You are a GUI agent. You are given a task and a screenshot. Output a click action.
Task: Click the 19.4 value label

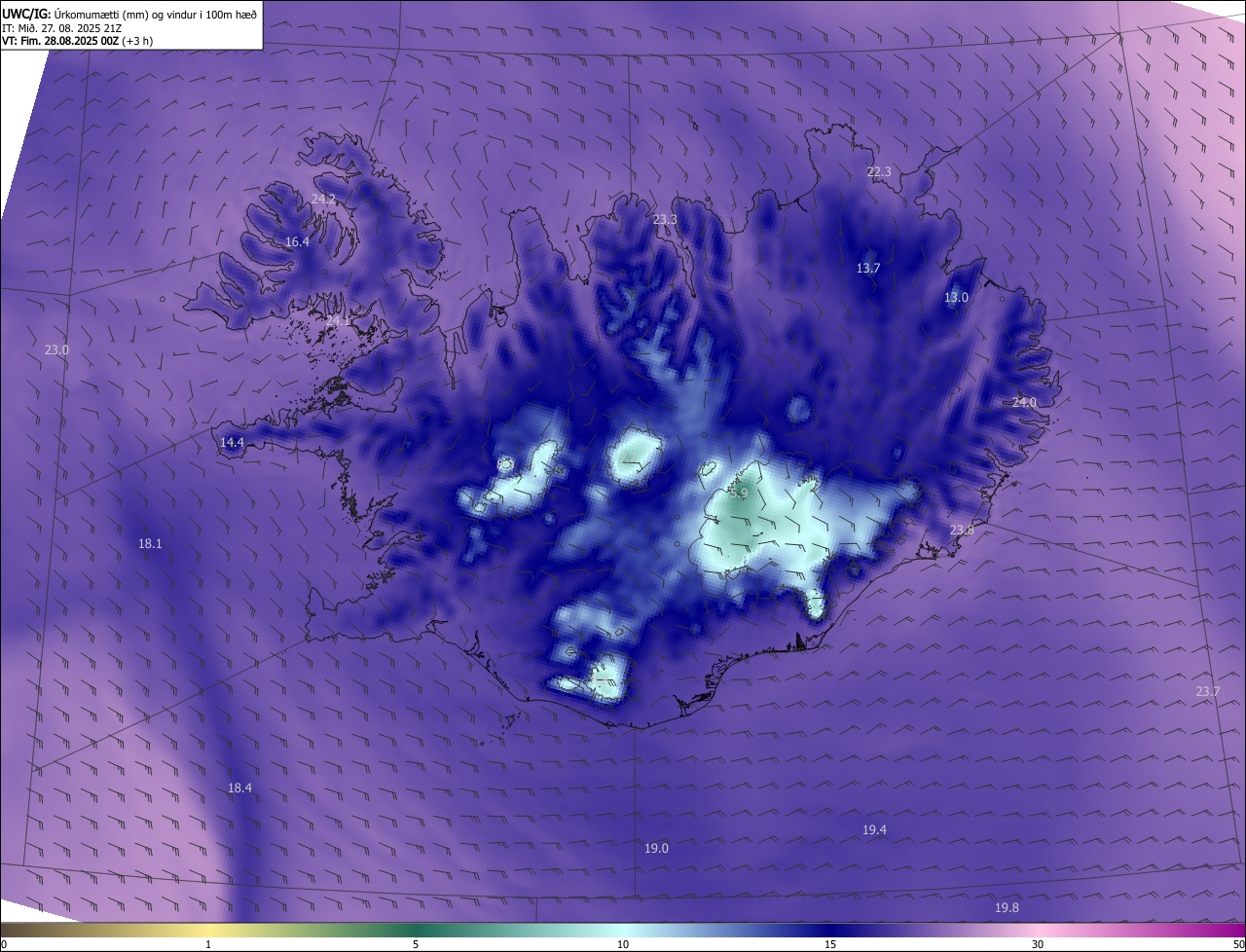874,829
